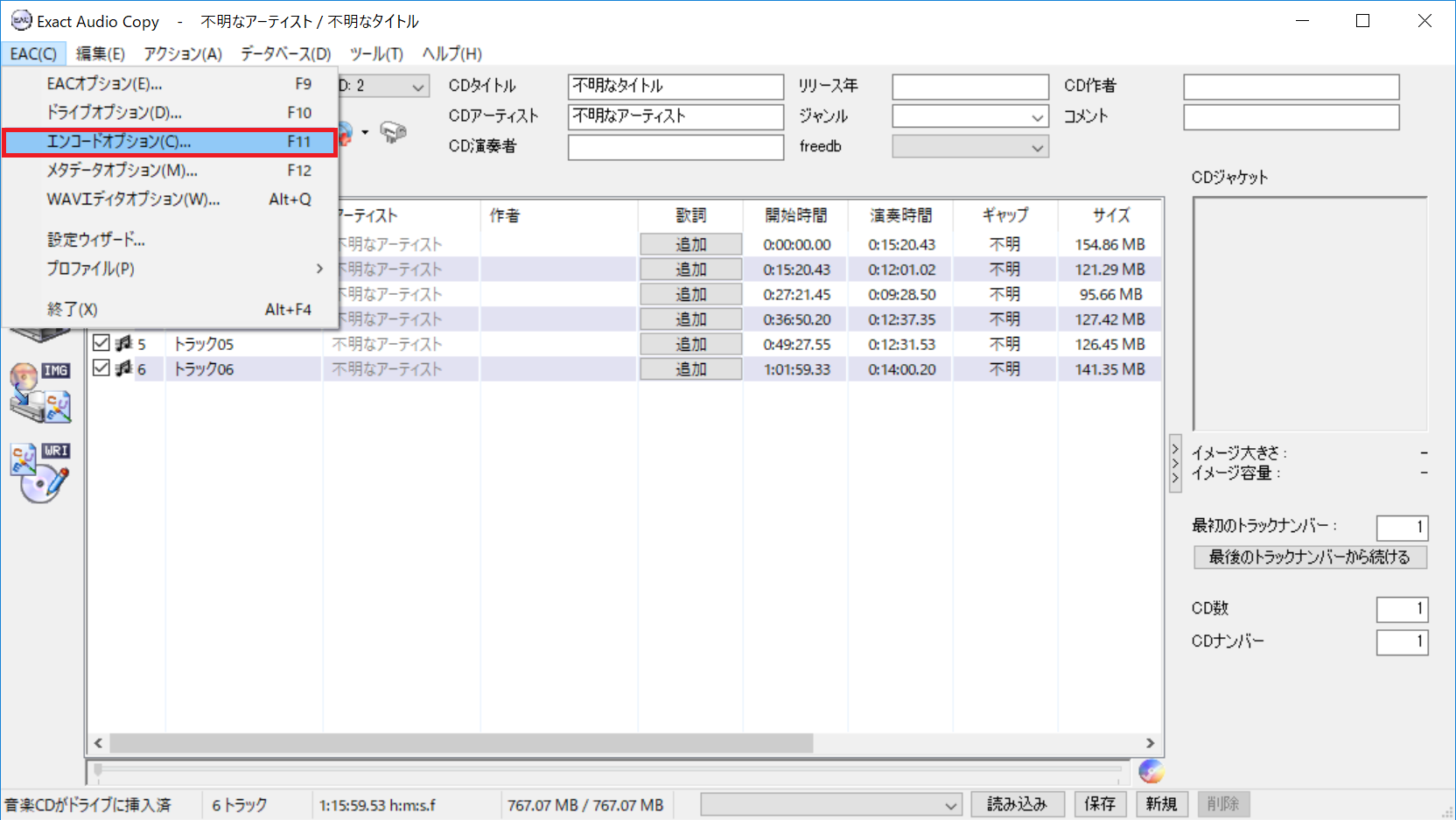Click 追加 lyrics button for 121.29 MB track
The width and height of the screenshot is (1456, 820).
click(690, 270)
